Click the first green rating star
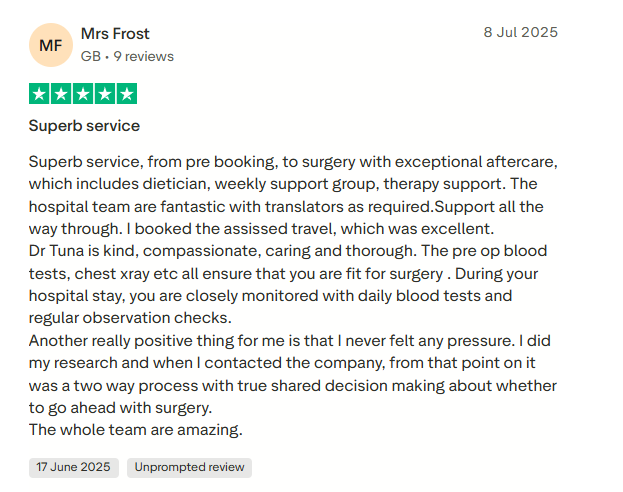 (x=39, y=94)
